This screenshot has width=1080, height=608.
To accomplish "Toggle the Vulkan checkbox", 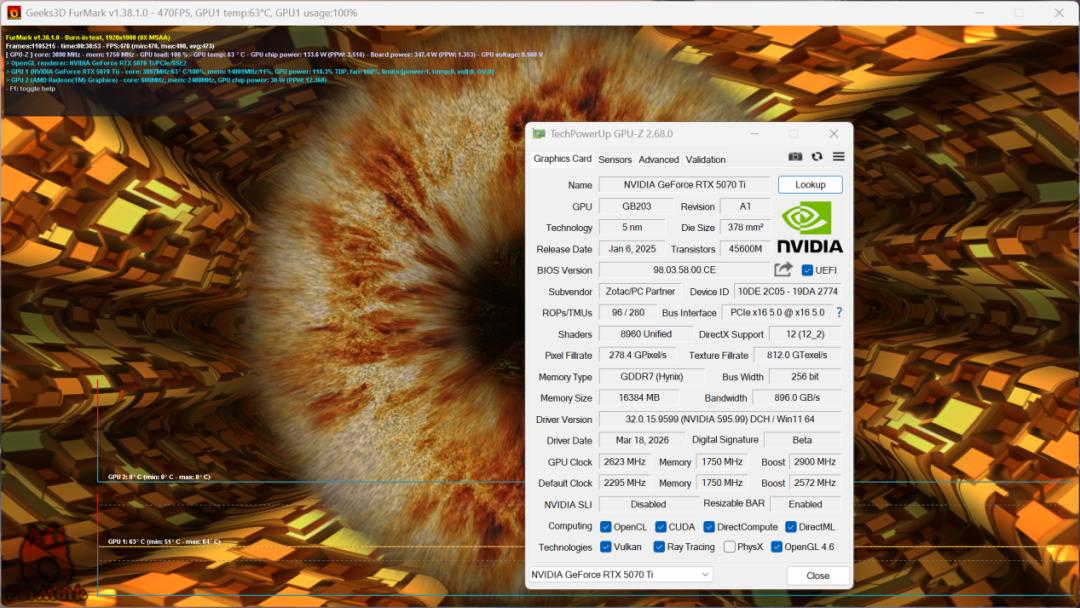I will [605, 547].
